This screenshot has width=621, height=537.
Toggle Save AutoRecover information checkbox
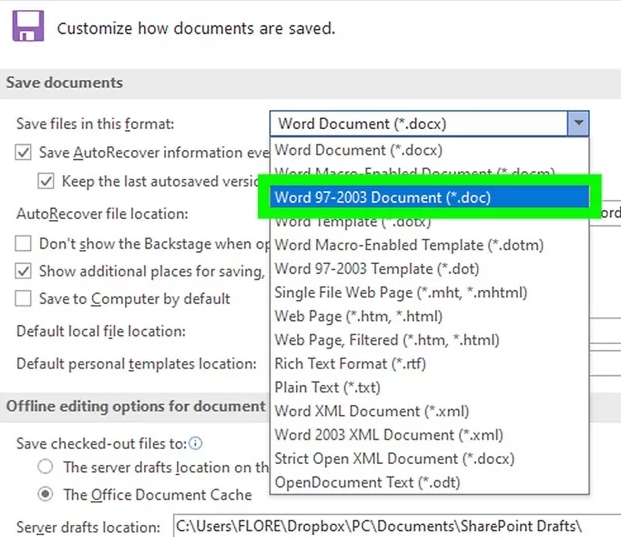click(23, 152)
